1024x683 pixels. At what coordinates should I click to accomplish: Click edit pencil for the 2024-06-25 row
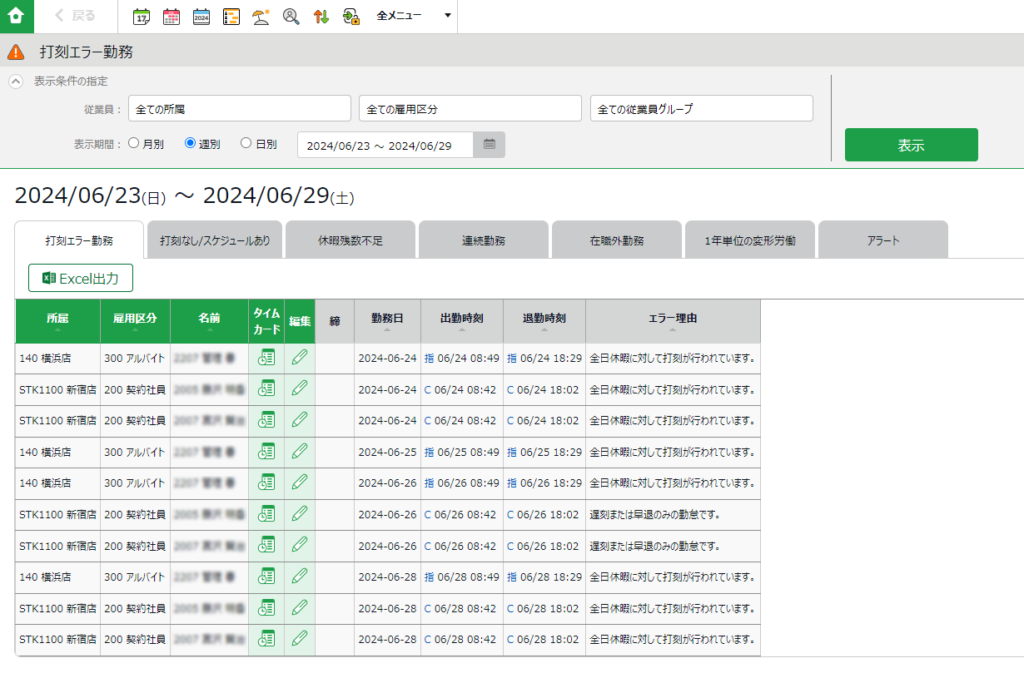(299, 452)
